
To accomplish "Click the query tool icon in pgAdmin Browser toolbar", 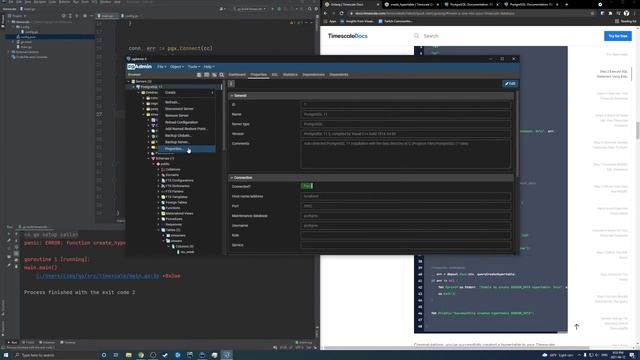I will tap(199, 75).
